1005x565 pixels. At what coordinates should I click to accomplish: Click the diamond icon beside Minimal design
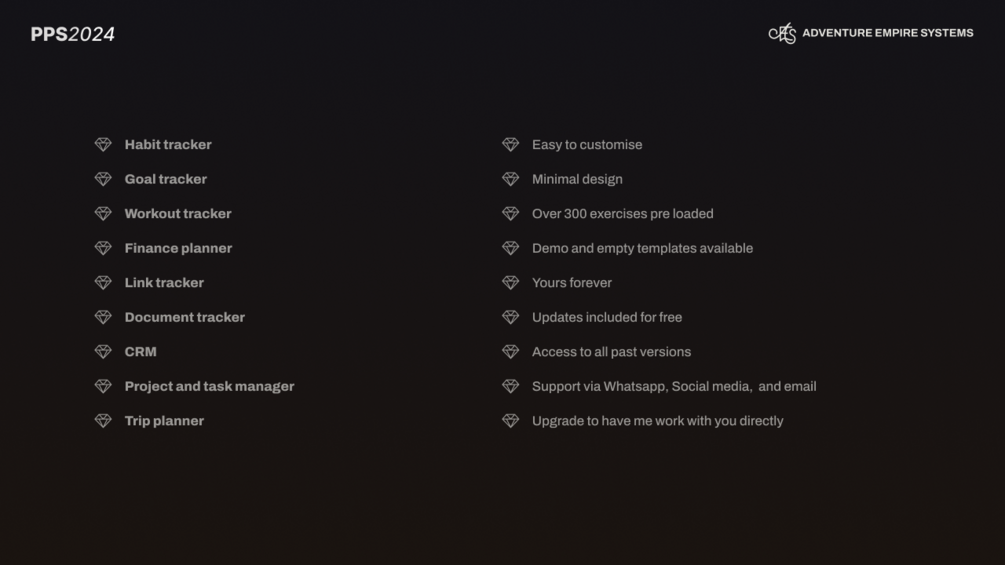tap(510, 179)
